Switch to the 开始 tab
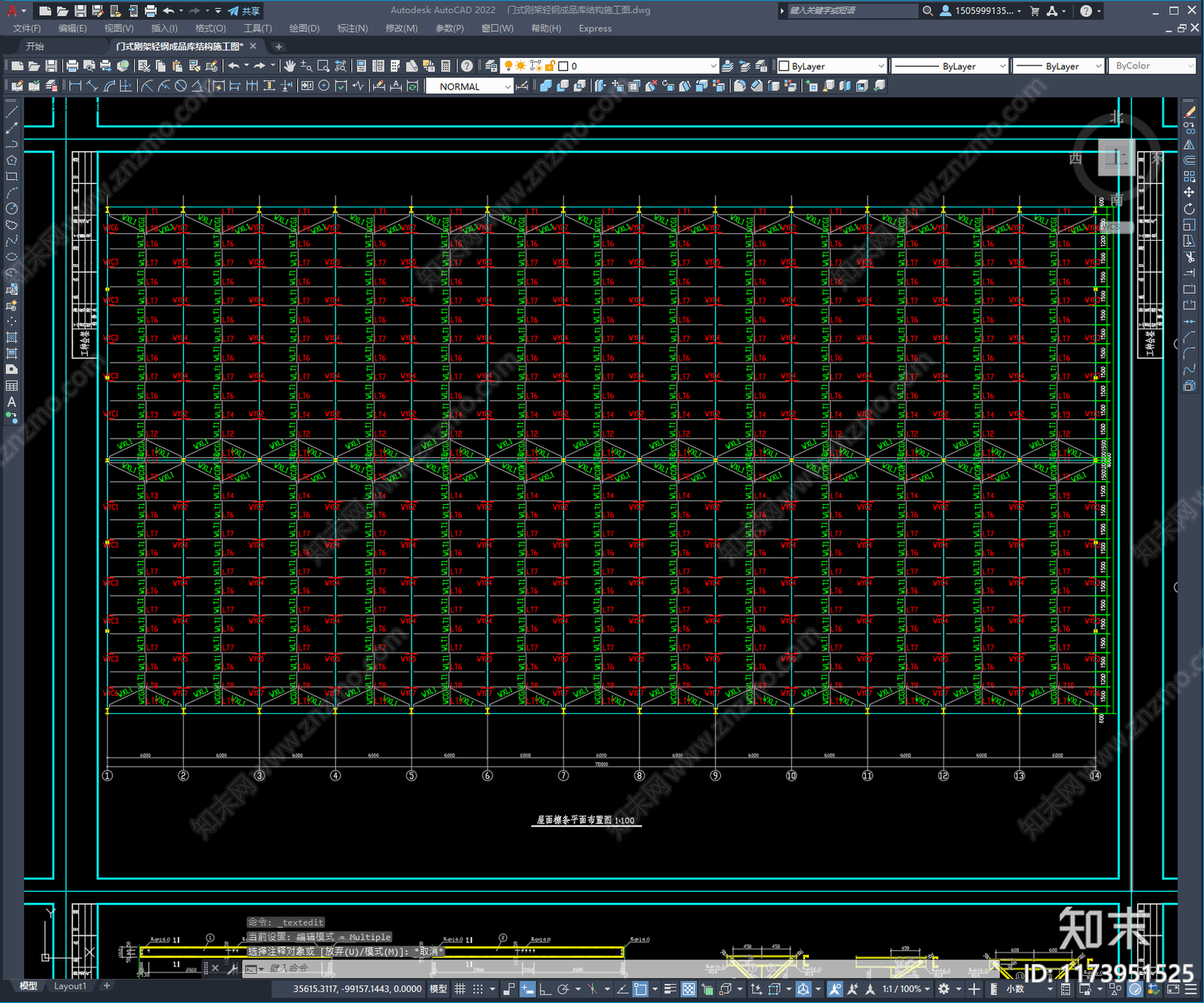Image resolution: width=1204 pixels, height=1003 pixels. (35, 47)
